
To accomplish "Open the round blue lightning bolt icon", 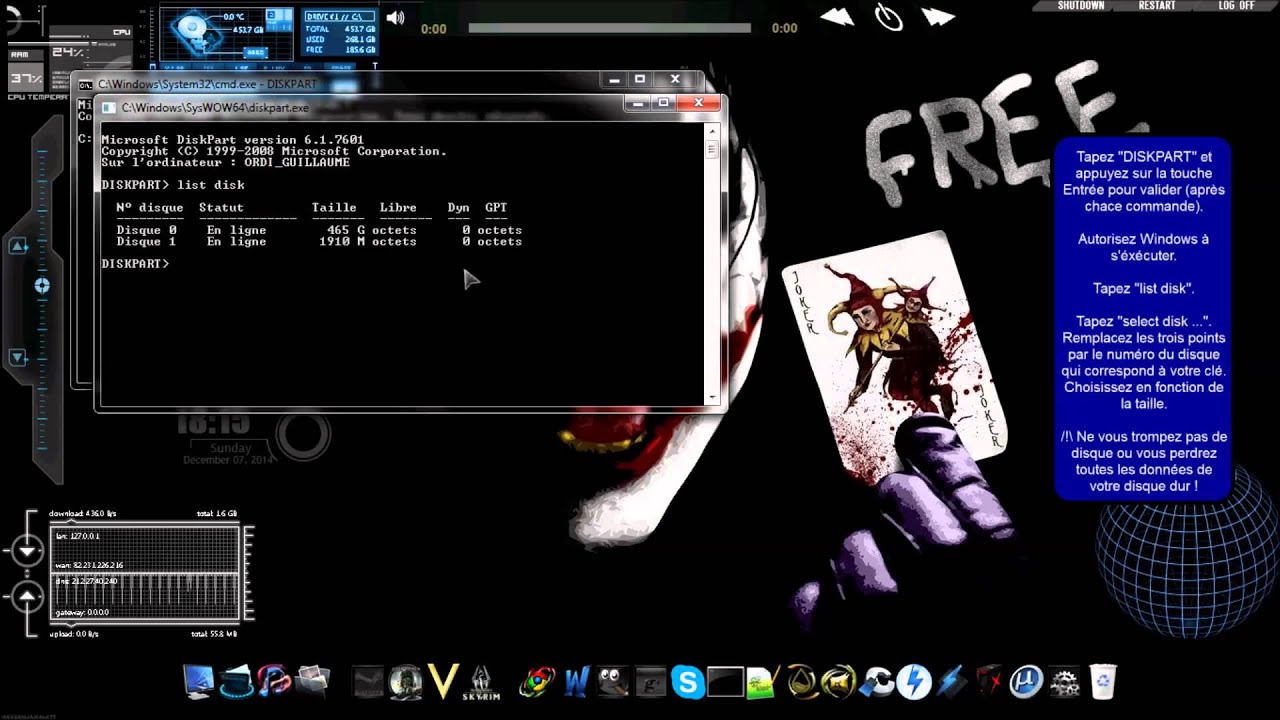I will 914,682.
